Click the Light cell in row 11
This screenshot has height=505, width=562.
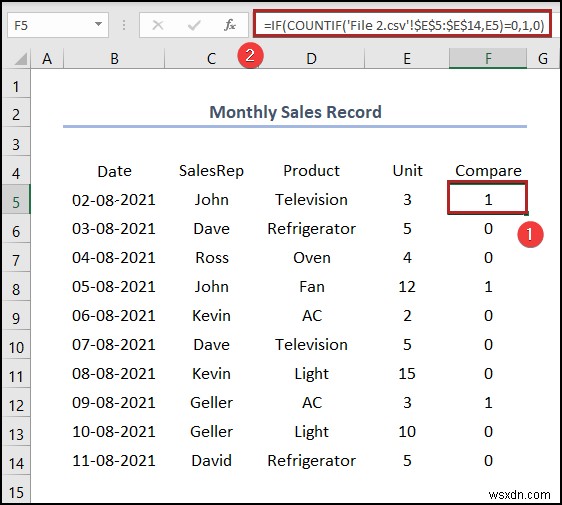[x=311, y=374]
